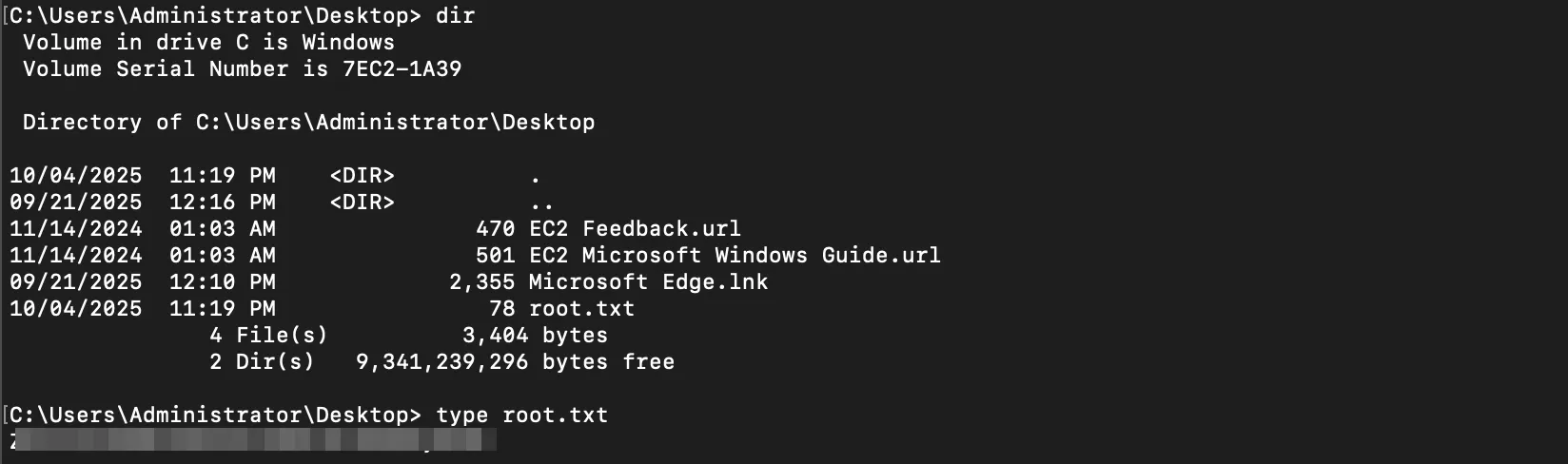Click the "Volume in drive C is Windows" line
This screenshot has height=464, width=1568.
208,43
